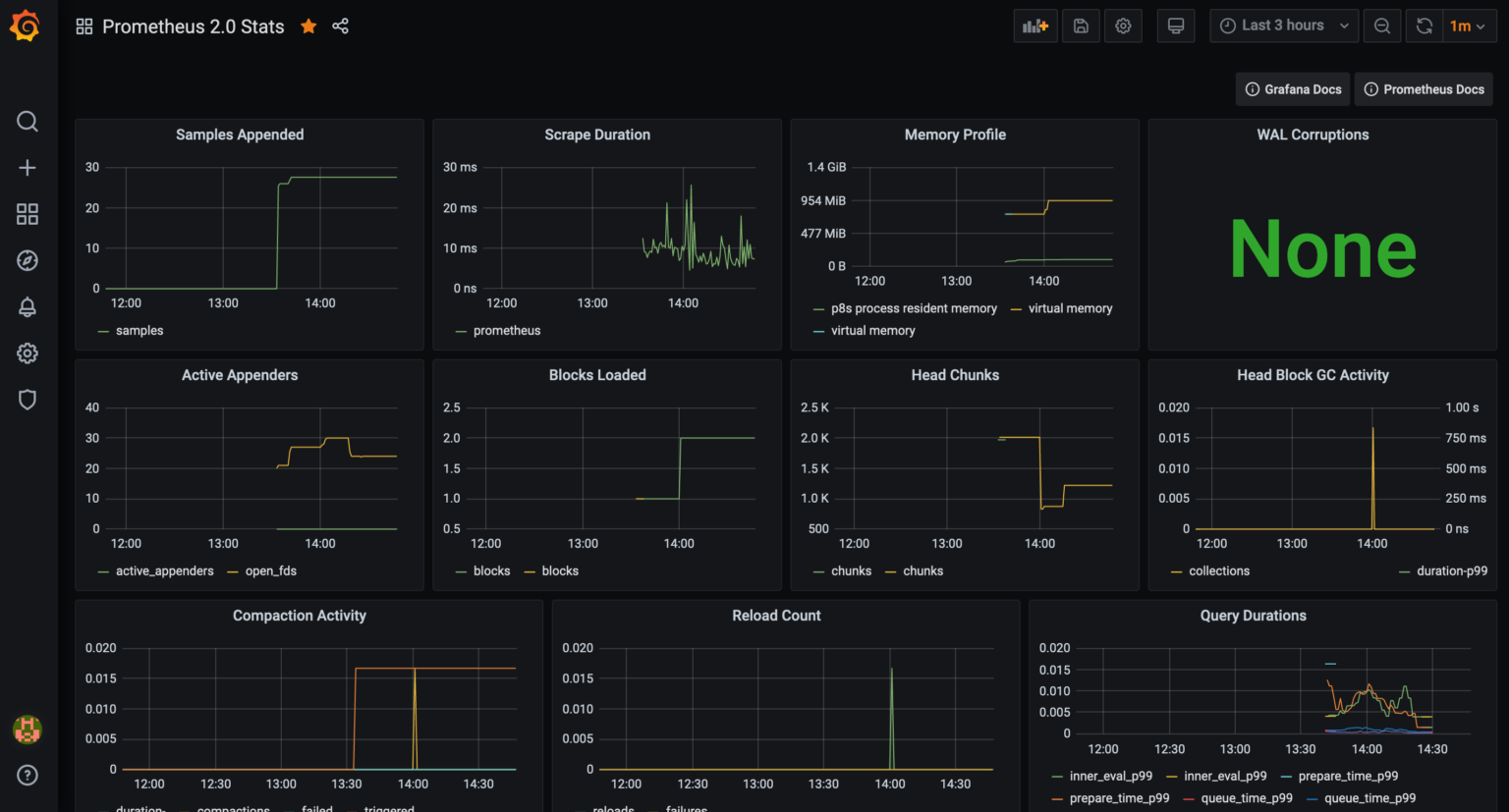Open the Alerting bell icon

click(x=28, y=307)
